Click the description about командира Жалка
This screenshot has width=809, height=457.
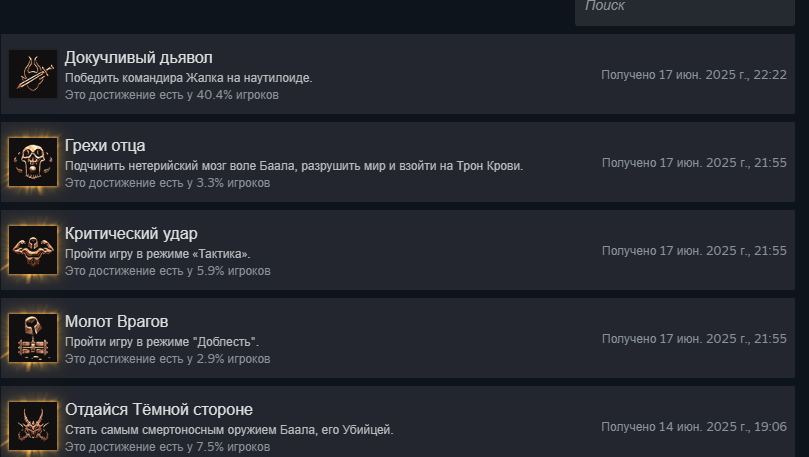[188, 78]
